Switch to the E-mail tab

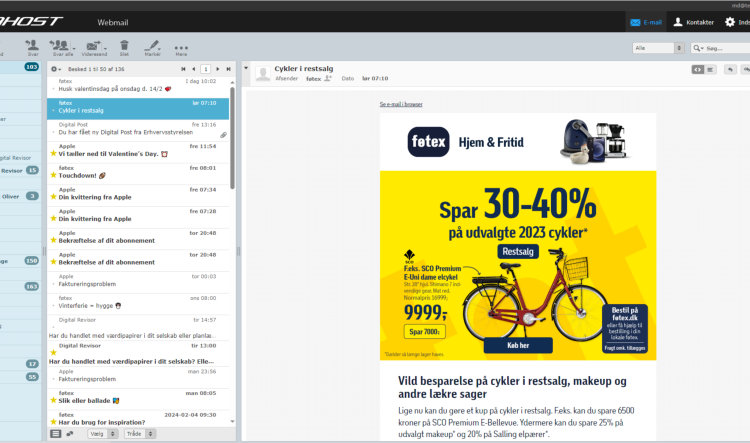646,22
